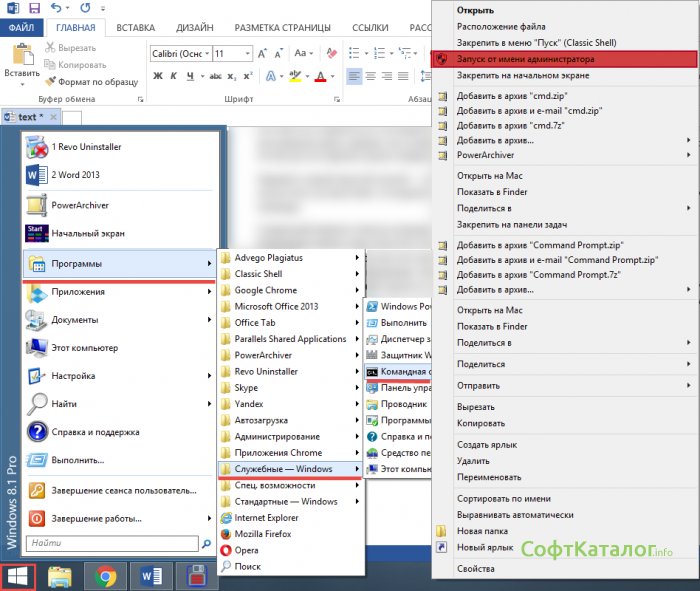Type in the Найти start menu search box
The width and height of the screenshot is (700, 591).
click(110, 543)
